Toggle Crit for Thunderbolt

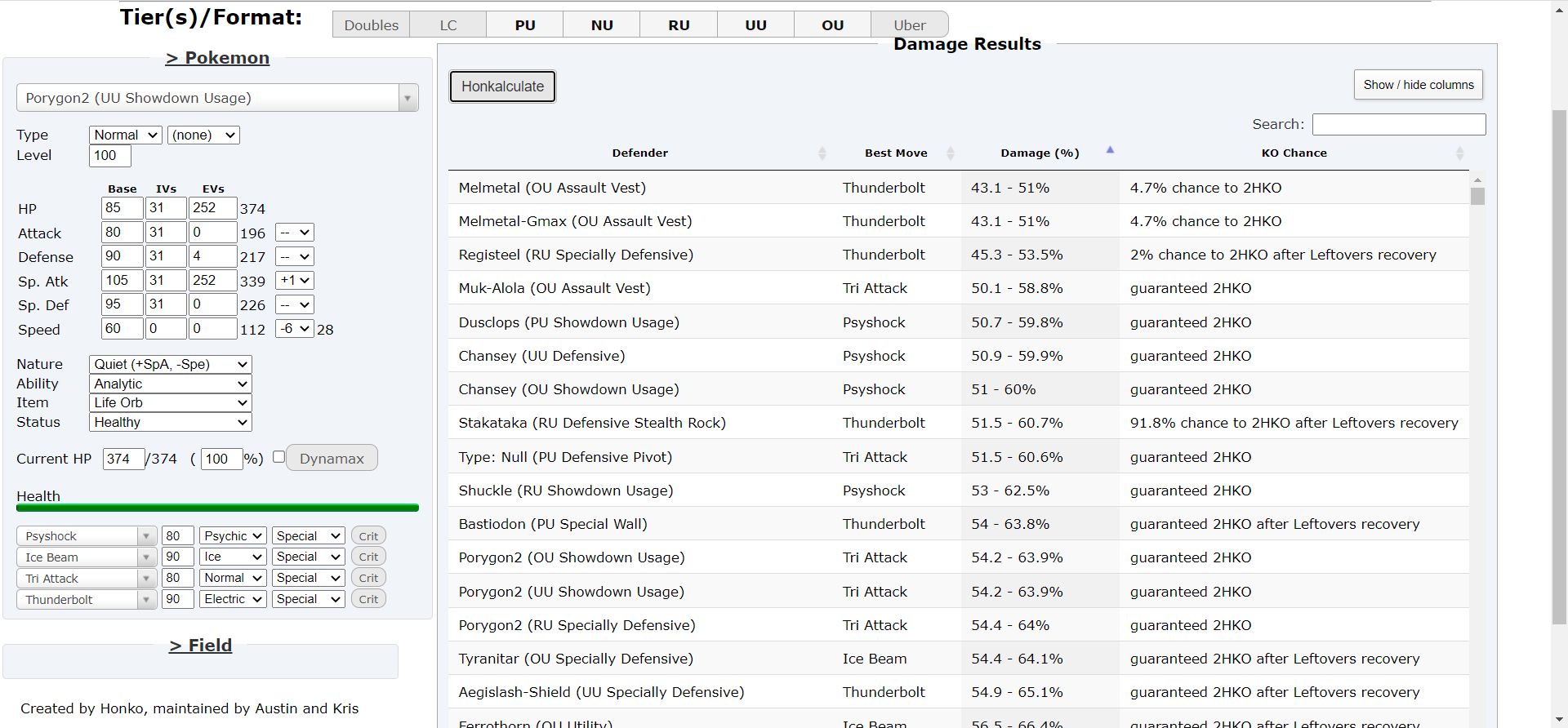[x=368, y=599]
